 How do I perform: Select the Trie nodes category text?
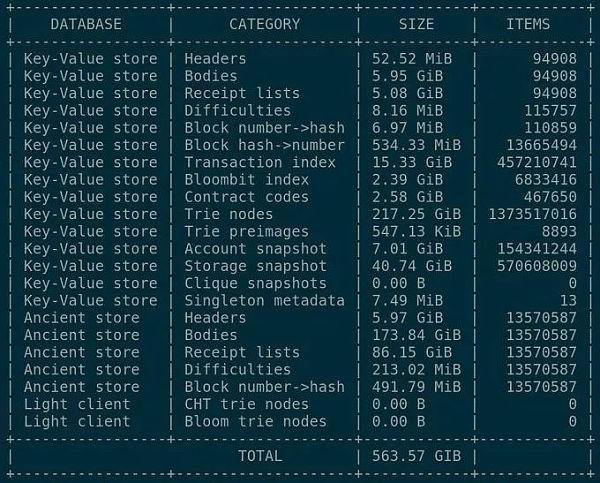coord(228,214)
